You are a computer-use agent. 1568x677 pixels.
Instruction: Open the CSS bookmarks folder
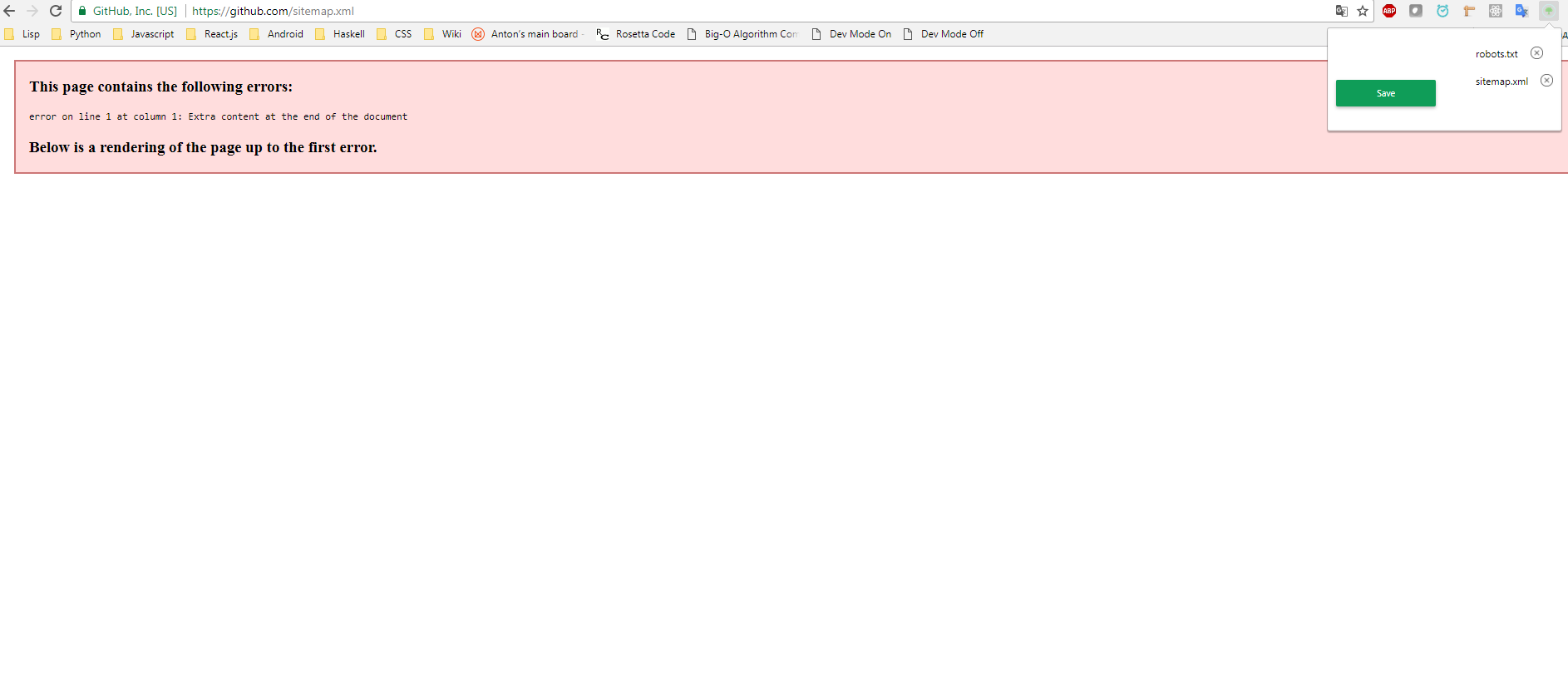[394, 34]
